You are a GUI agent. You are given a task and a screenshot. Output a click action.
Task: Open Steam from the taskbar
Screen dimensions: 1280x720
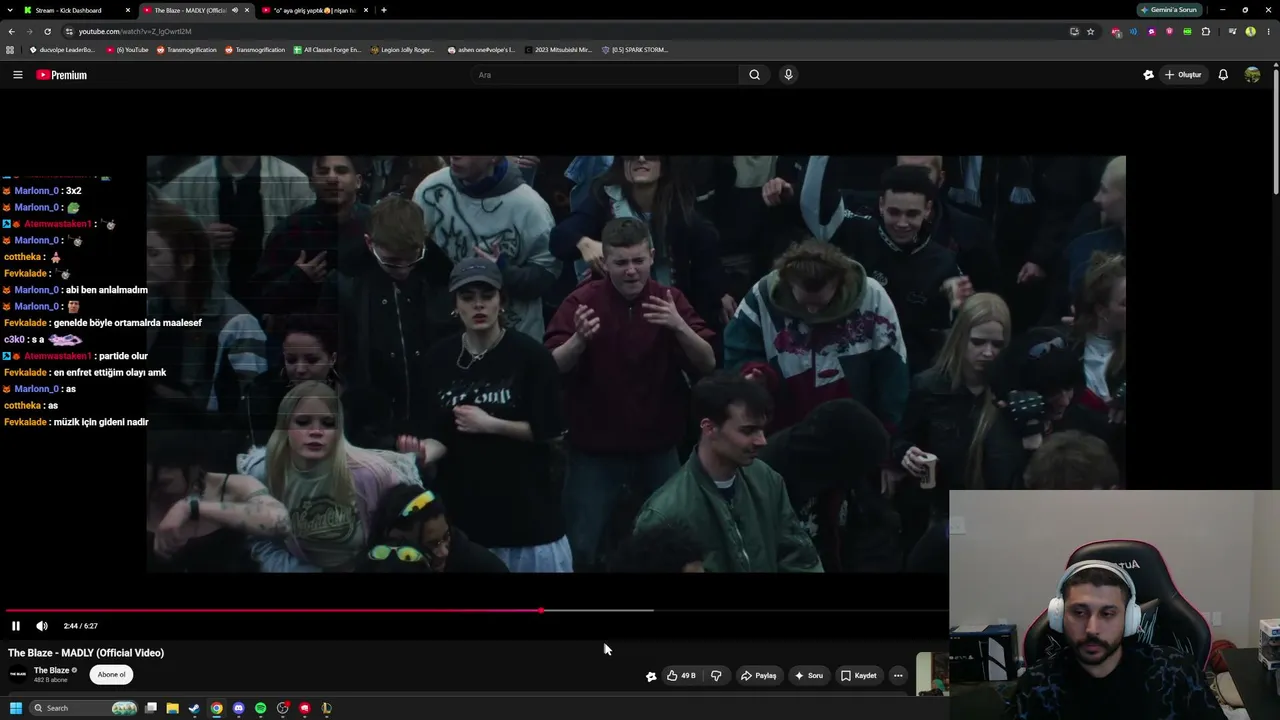194,708
